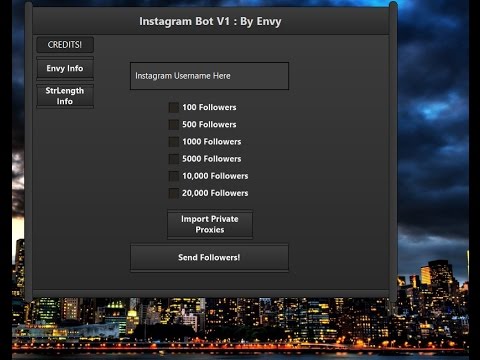480x360 pixels.
Task: Focus the Instagram Username Here field
Action: (x=209, y=76)
